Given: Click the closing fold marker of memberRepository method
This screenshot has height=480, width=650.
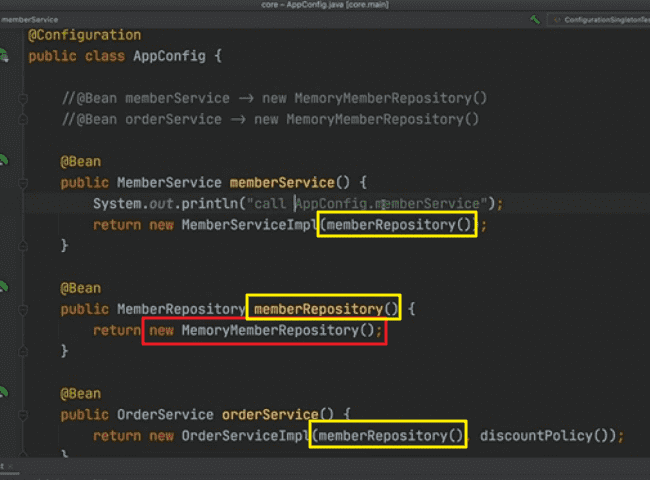Looking at the screenshot, I should point(23,352).
